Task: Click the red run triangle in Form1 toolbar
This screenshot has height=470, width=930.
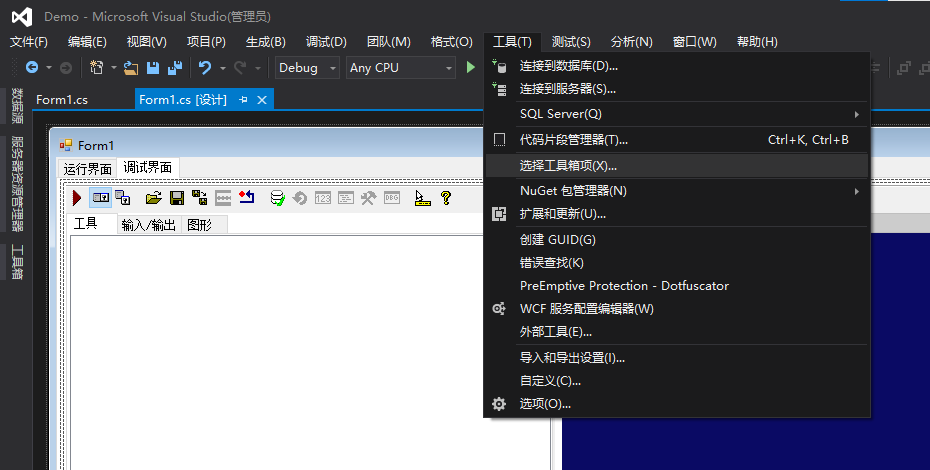Action: (x=77, y=198)
